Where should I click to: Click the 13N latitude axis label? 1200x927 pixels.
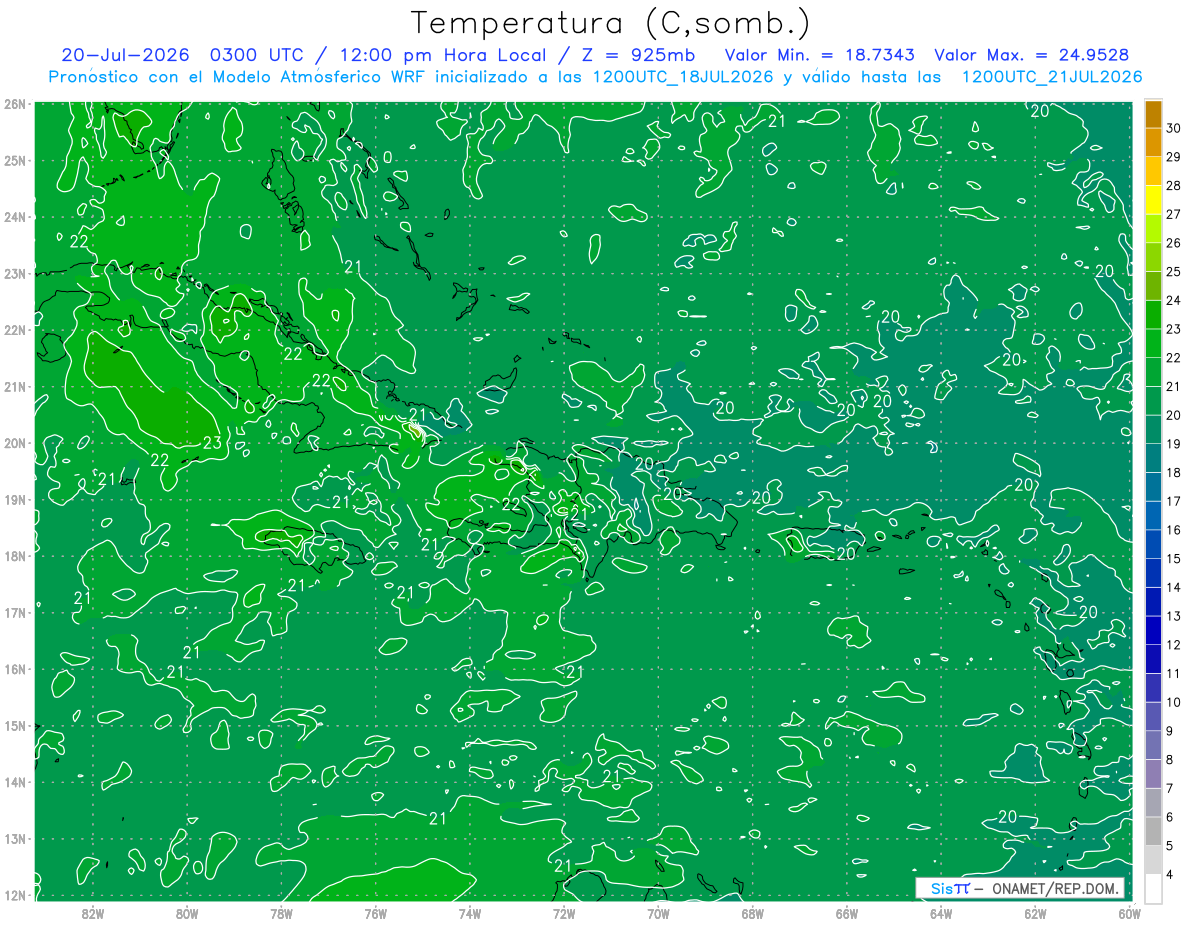14,839
